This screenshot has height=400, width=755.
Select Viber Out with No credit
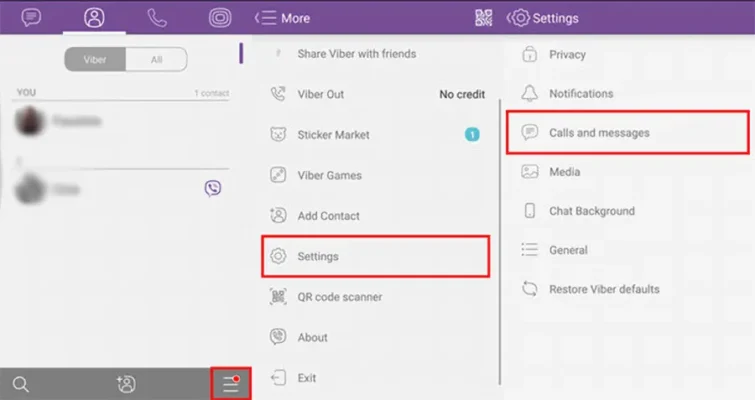(x=375, y=94)
